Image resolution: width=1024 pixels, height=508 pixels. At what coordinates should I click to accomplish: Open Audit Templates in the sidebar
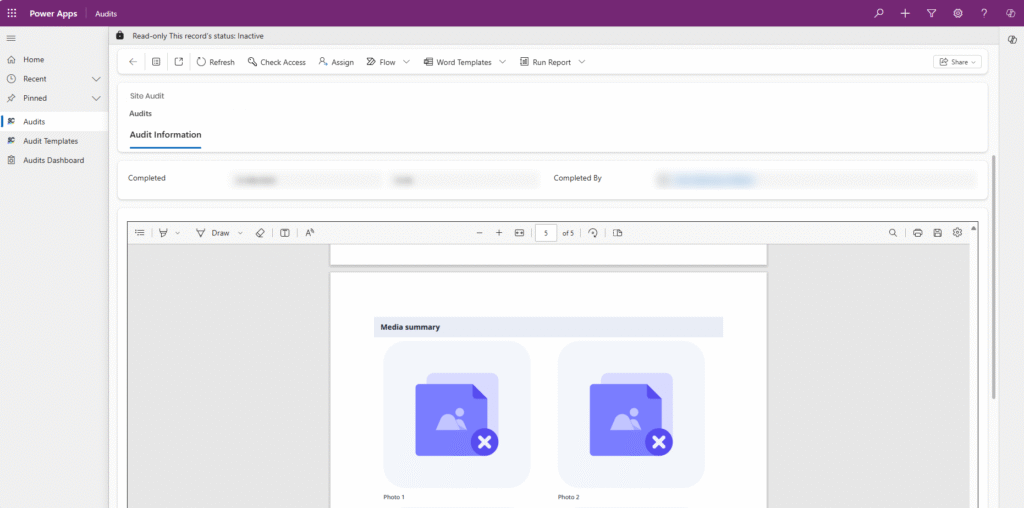click(x=50, y=141)
